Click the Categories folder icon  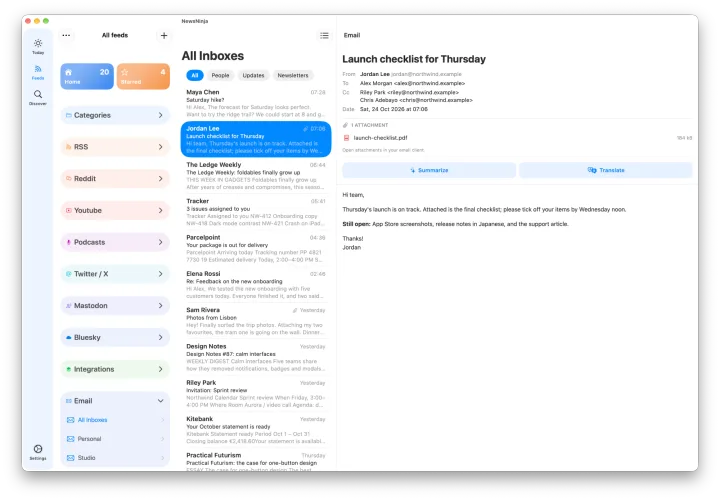(68, 115)
